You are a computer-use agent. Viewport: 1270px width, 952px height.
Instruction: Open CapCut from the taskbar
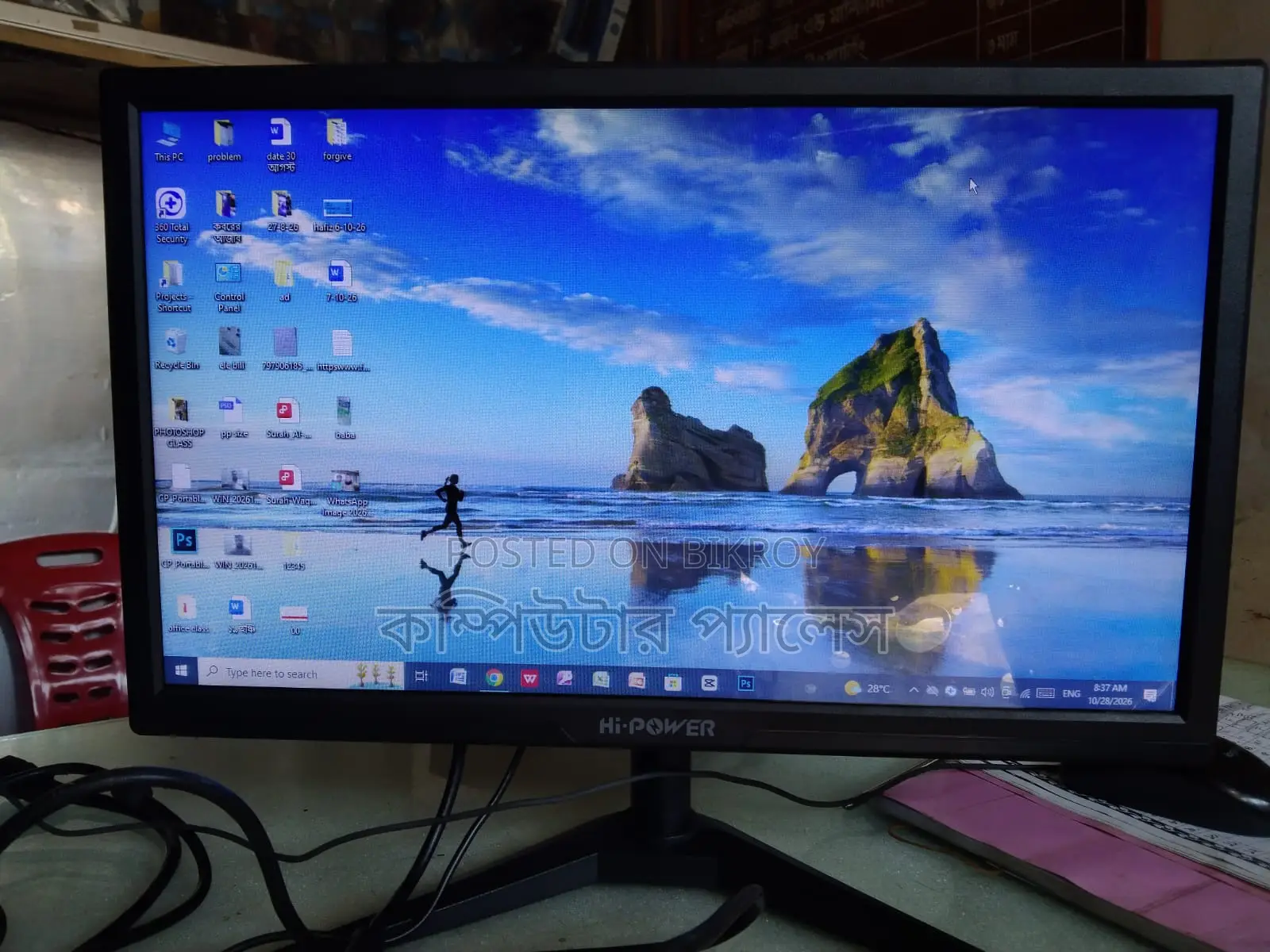point(709,682)
